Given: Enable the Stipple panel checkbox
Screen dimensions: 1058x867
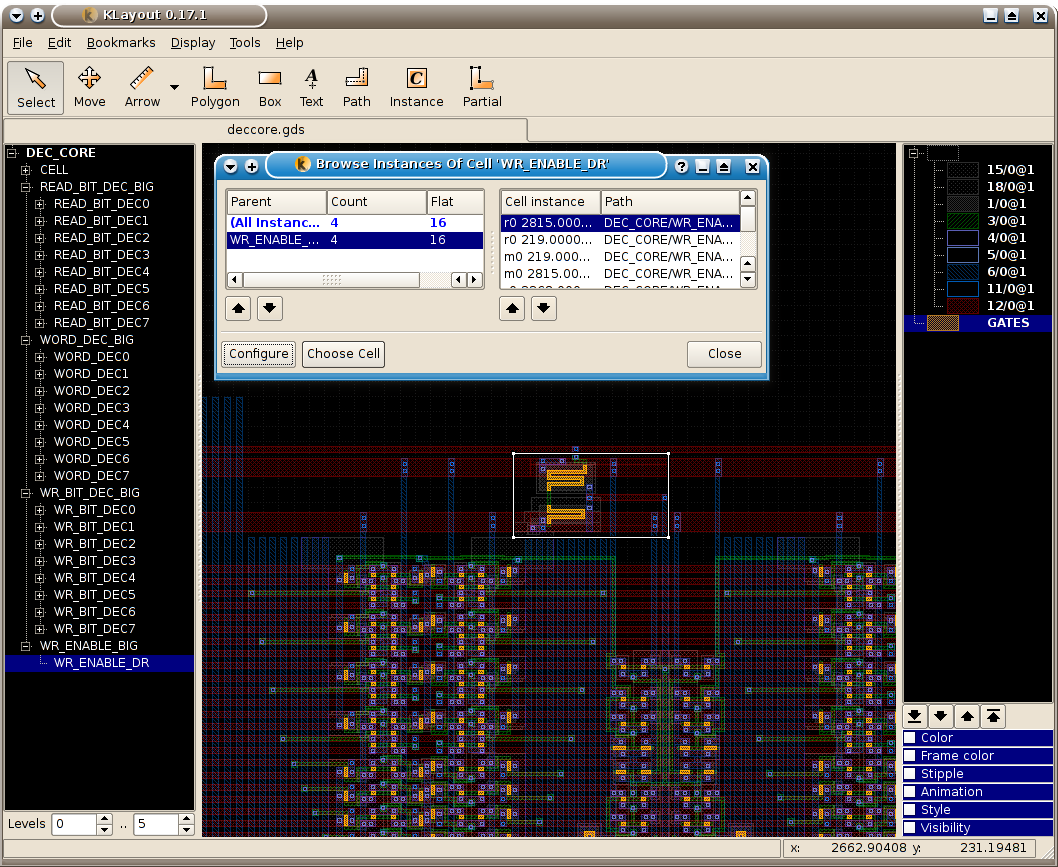Looking at the screenshot, I should pyautogui.click(x=911, y=774).
